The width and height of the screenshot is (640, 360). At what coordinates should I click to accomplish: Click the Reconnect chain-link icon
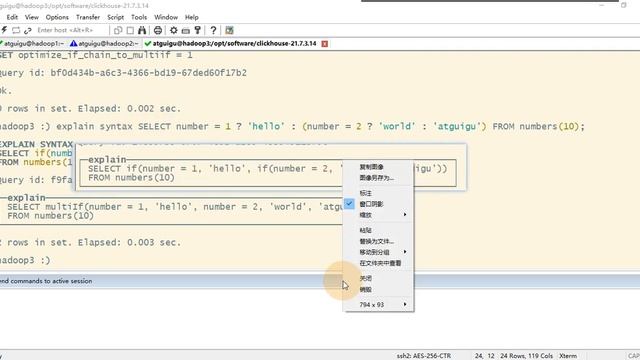click(x=28, y=30)
